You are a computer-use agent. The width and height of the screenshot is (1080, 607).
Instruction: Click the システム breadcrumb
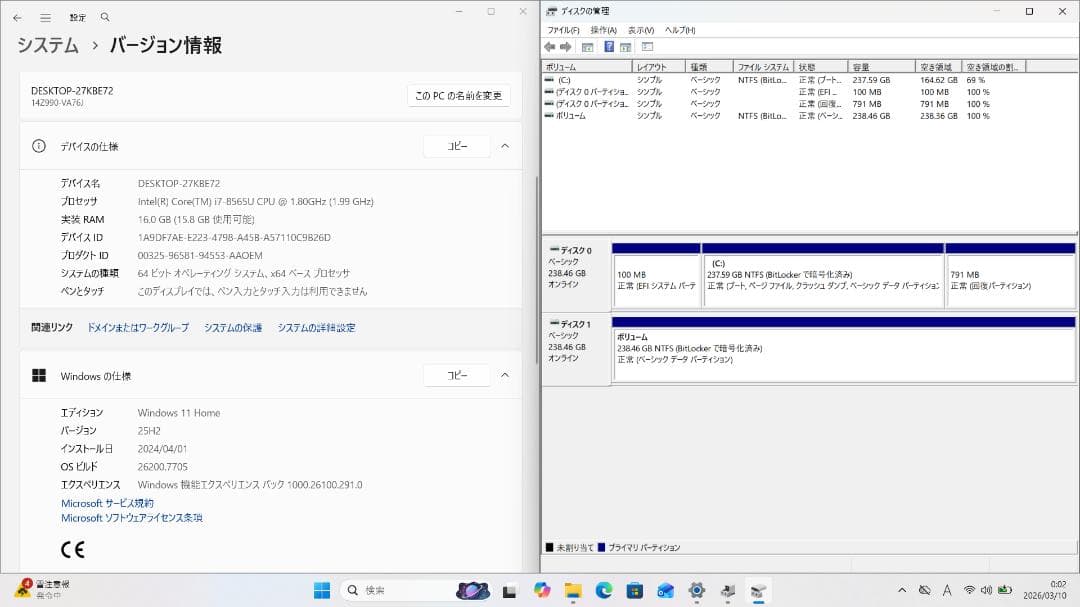tap(48, 45)
